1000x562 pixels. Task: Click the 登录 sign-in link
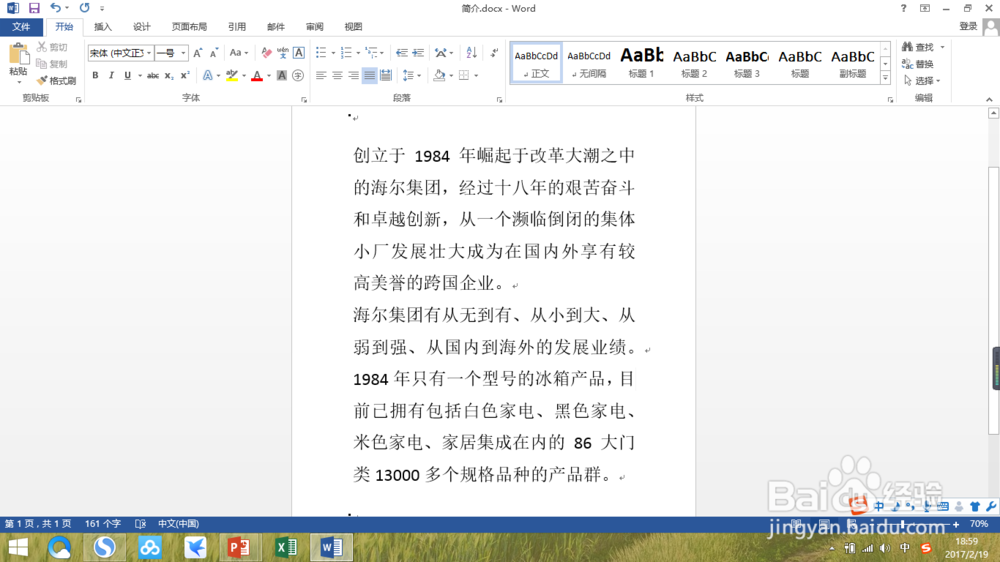pos(968,26)
